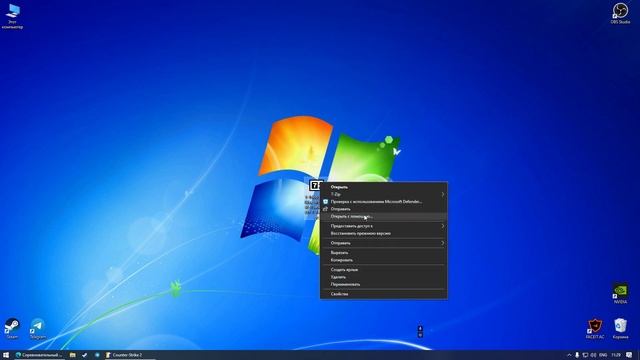Screen dimensions: 640x360
Task: Select 'Создать ярлык' in the context menu
Action: coord(383,269)
